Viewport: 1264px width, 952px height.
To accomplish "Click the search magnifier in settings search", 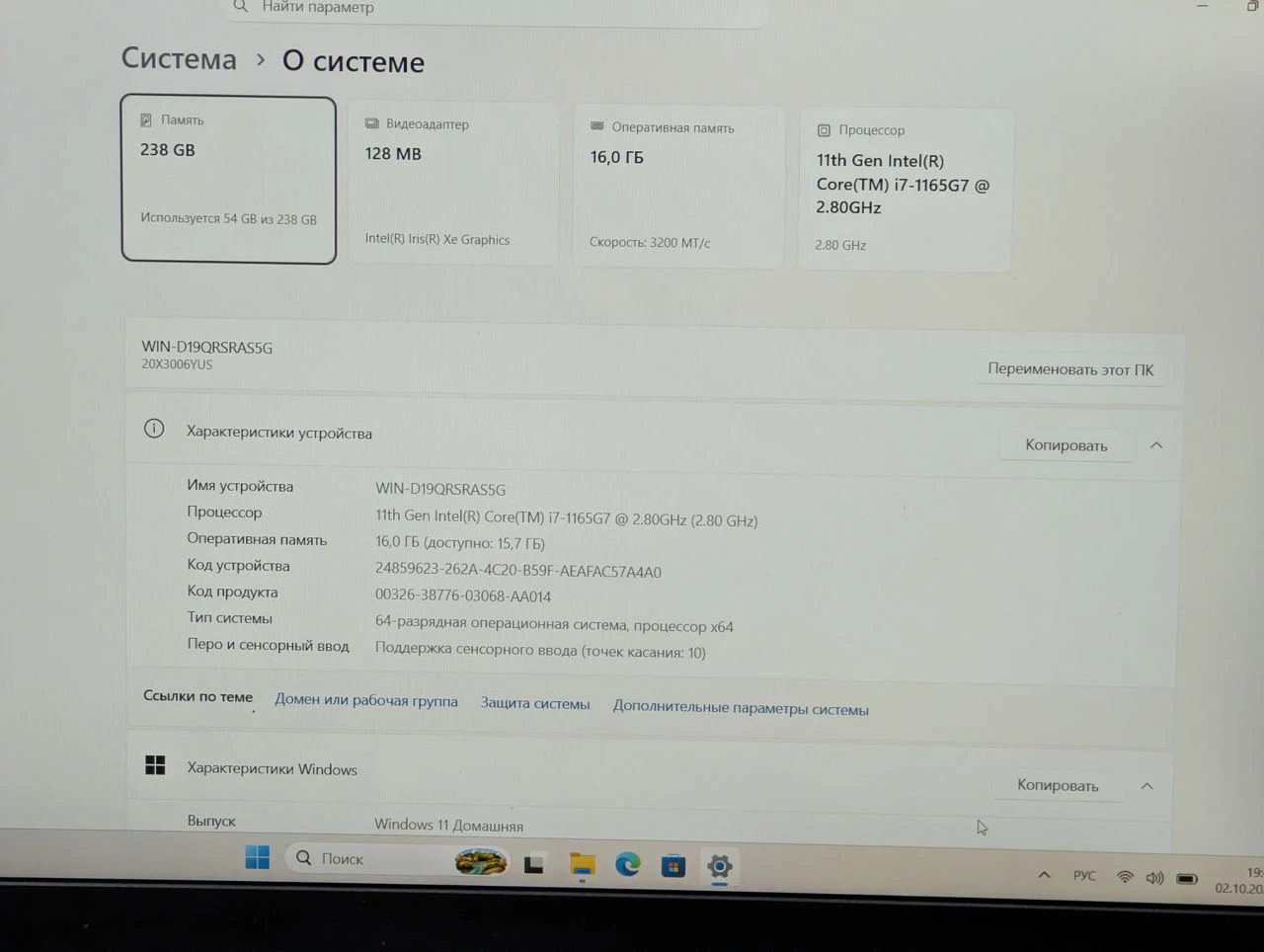I will (240, 7).
